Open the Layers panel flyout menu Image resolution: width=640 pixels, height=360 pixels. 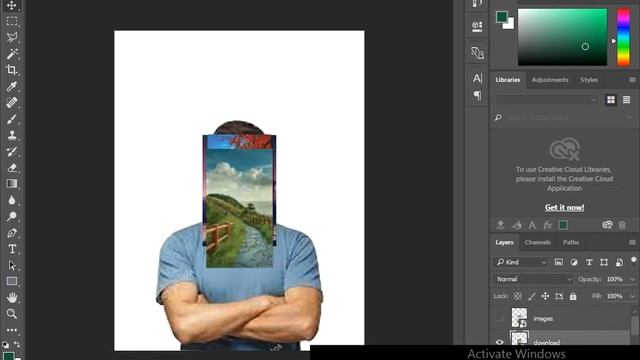coord(632,242)
